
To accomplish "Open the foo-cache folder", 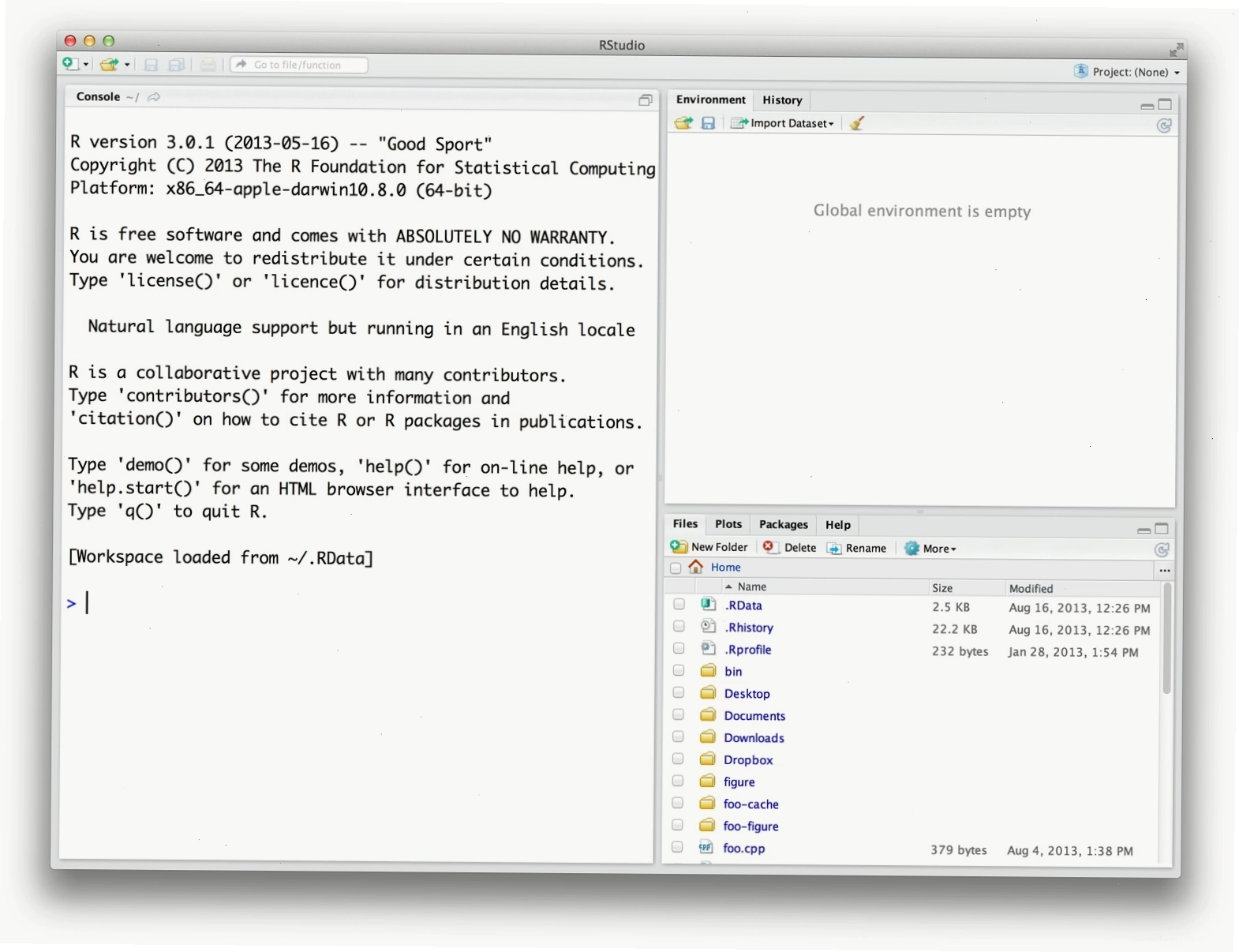I will (x=751, y=804).
